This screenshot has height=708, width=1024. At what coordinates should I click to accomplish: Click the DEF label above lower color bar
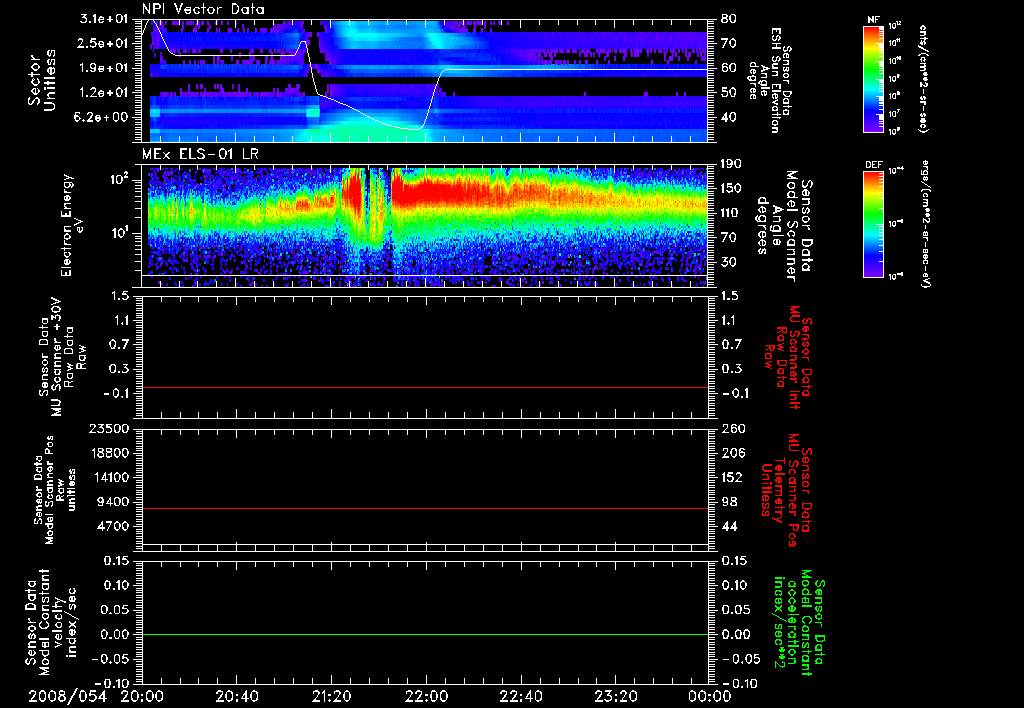874,165
